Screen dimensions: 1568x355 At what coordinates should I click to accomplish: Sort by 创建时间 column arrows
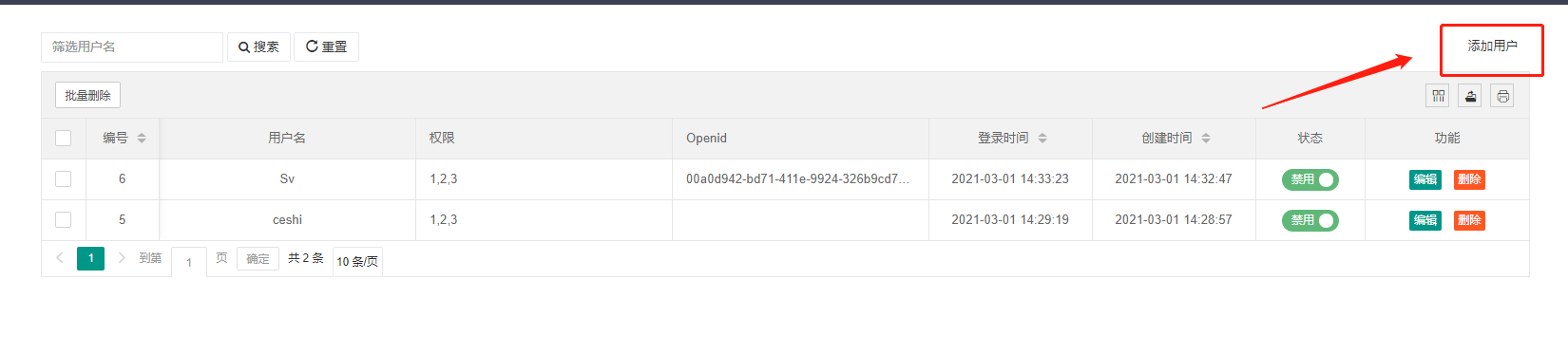1206,139
